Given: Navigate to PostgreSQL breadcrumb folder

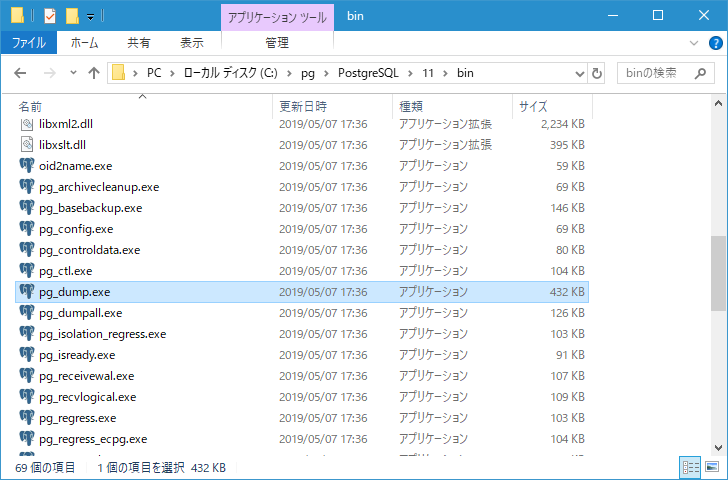Looking at the screenshot, I should tap(368, 73).
